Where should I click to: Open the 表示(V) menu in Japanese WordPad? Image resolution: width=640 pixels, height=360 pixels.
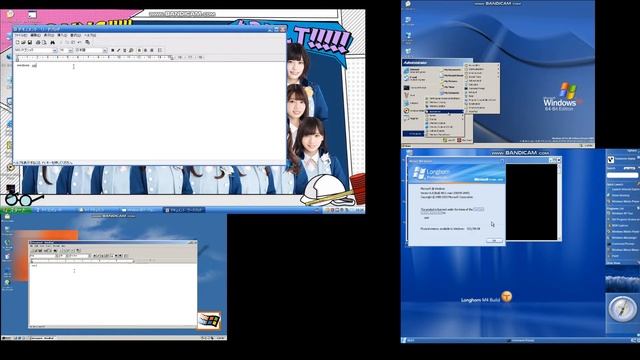(49, 36)
